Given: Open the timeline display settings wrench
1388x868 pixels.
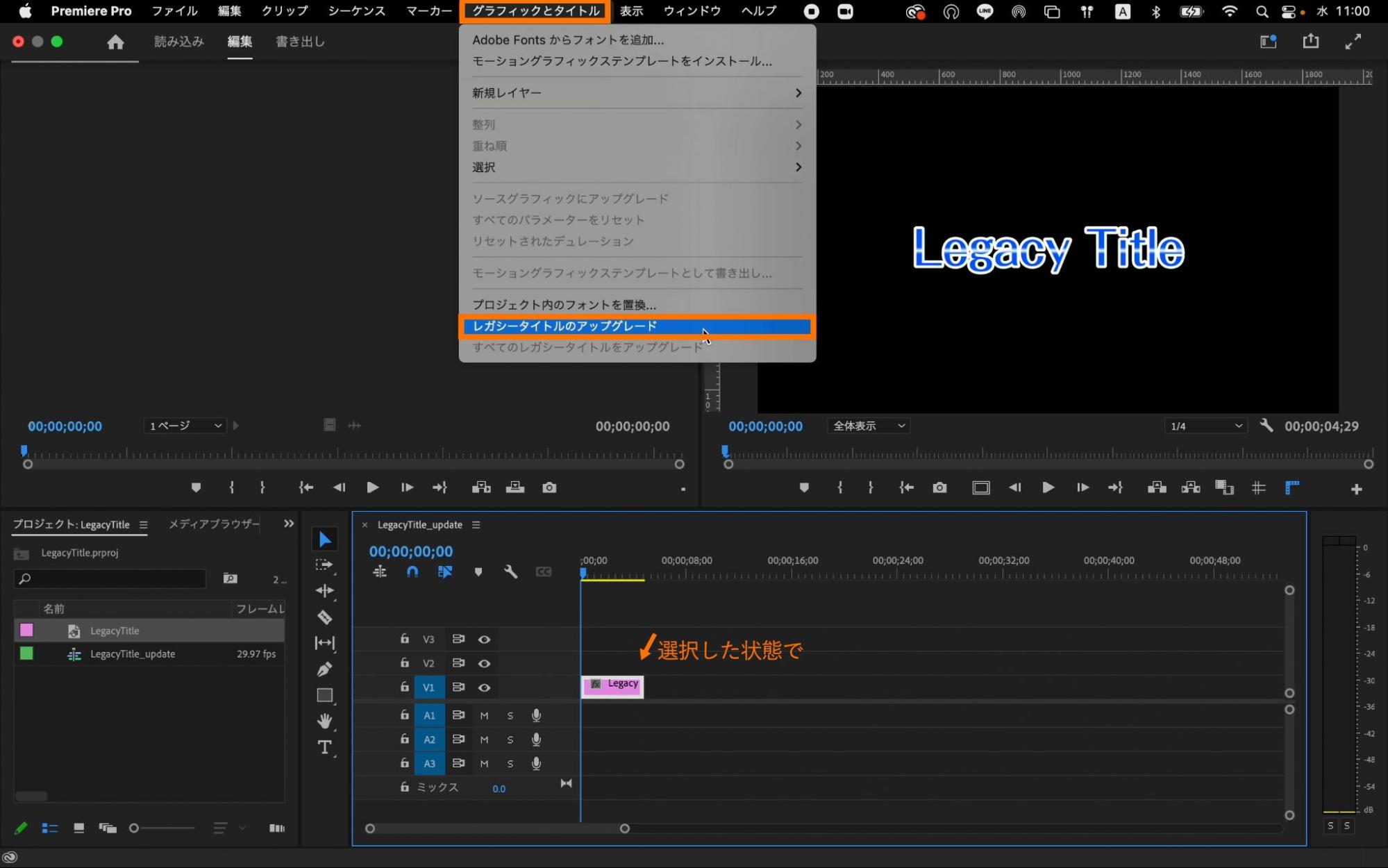Looking at the screenshot, I should coord(510,572).
